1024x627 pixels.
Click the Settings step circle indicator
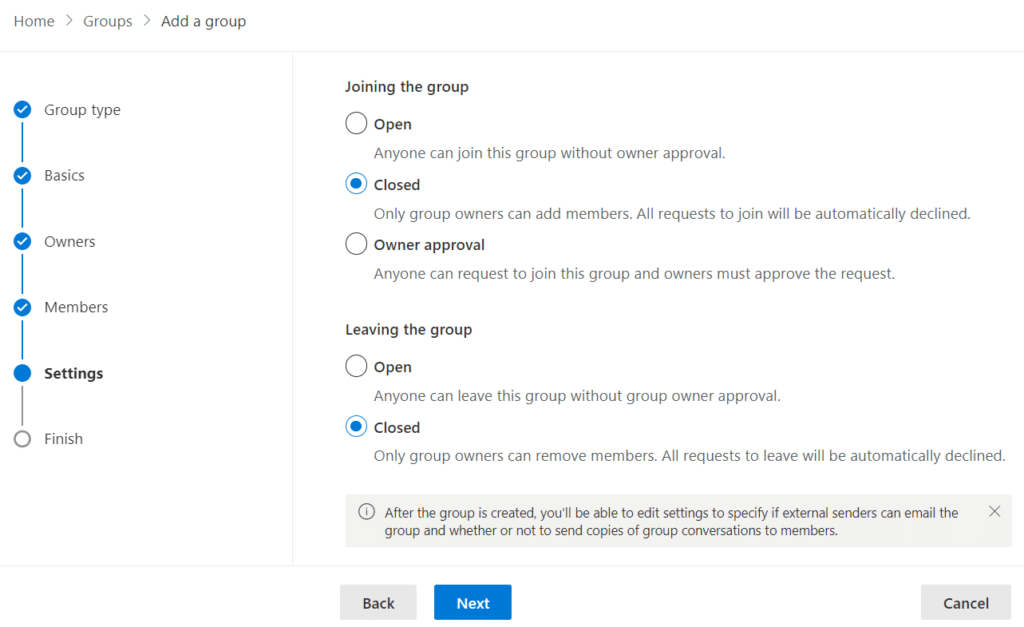(22, 373)
